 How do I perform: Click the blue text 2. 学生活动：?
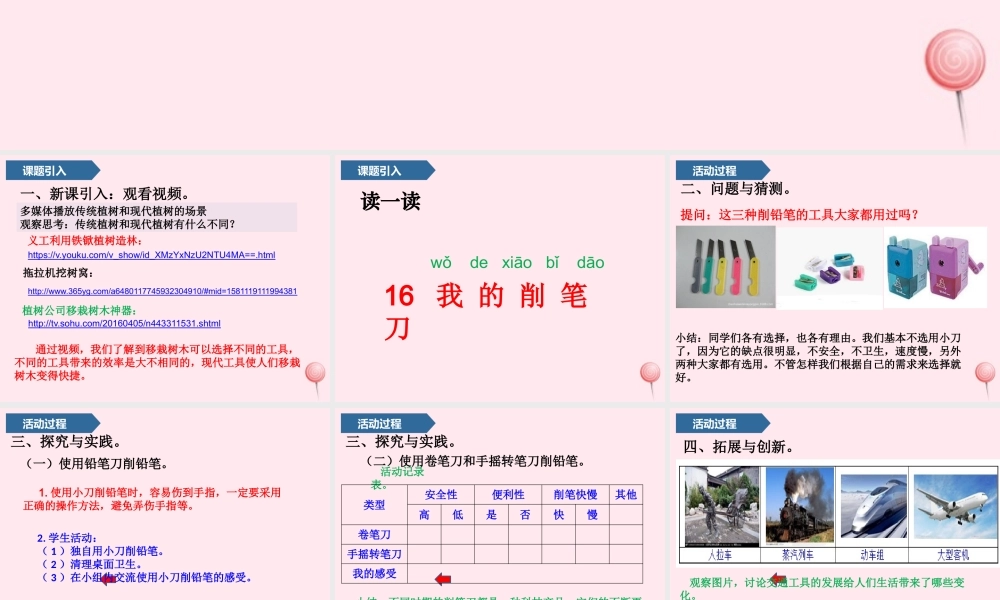click(67, 538)
